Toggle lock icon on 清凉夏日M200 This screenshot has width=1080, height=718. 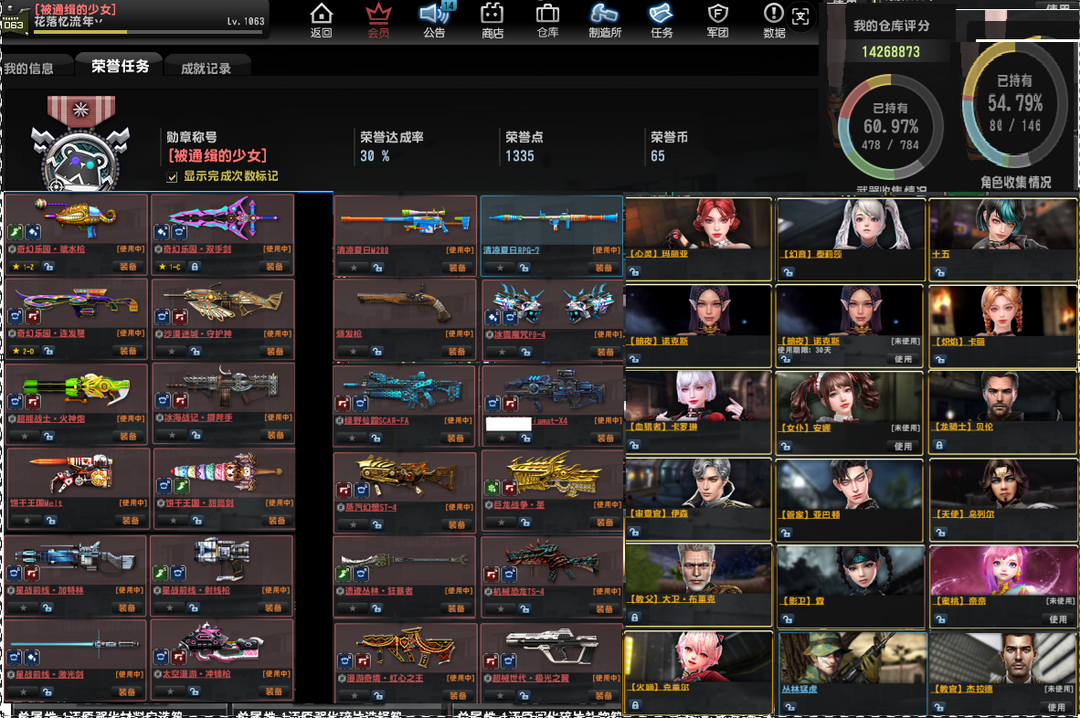coord(377,268)
